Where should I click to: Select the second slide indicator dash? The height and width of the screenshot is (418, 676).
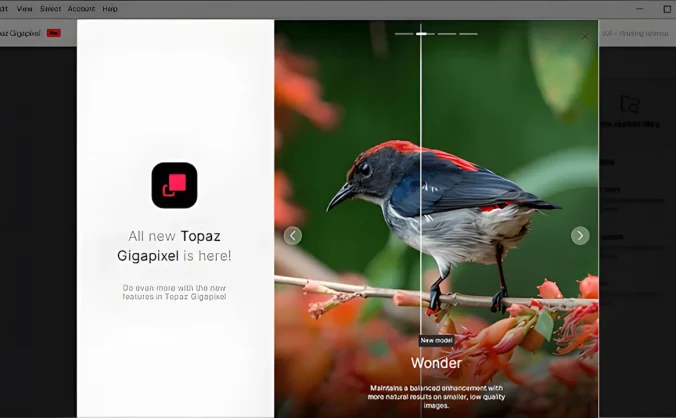coord(424,34)
